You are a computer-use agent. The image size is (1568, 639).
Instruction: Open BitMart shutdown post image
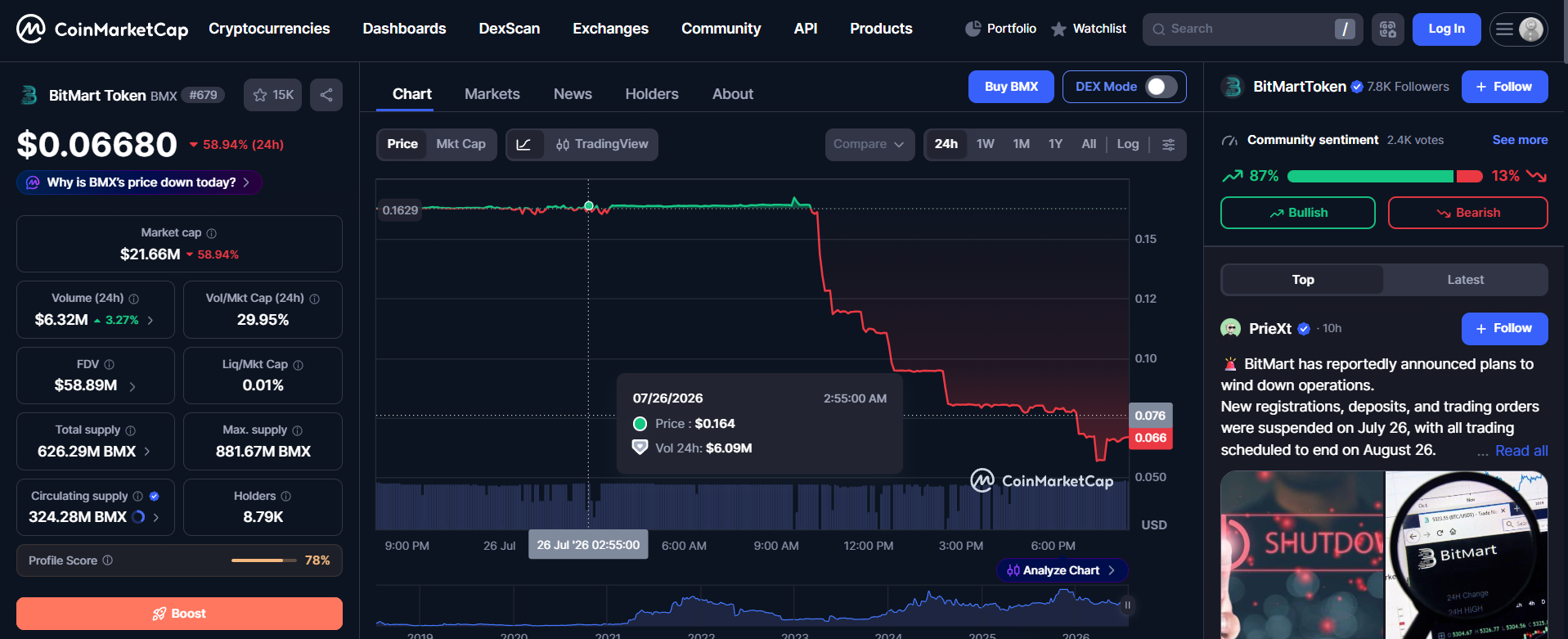(1384, 555)
